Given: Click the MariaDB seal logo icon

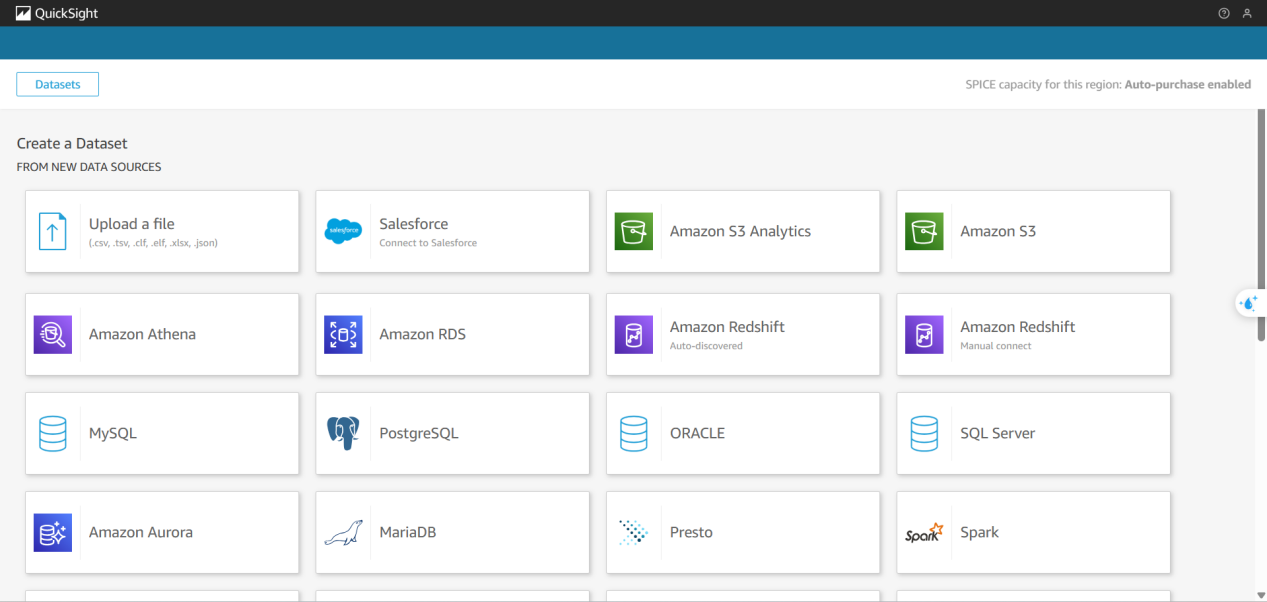Looking at the screenshot, I should pos(343,532).
